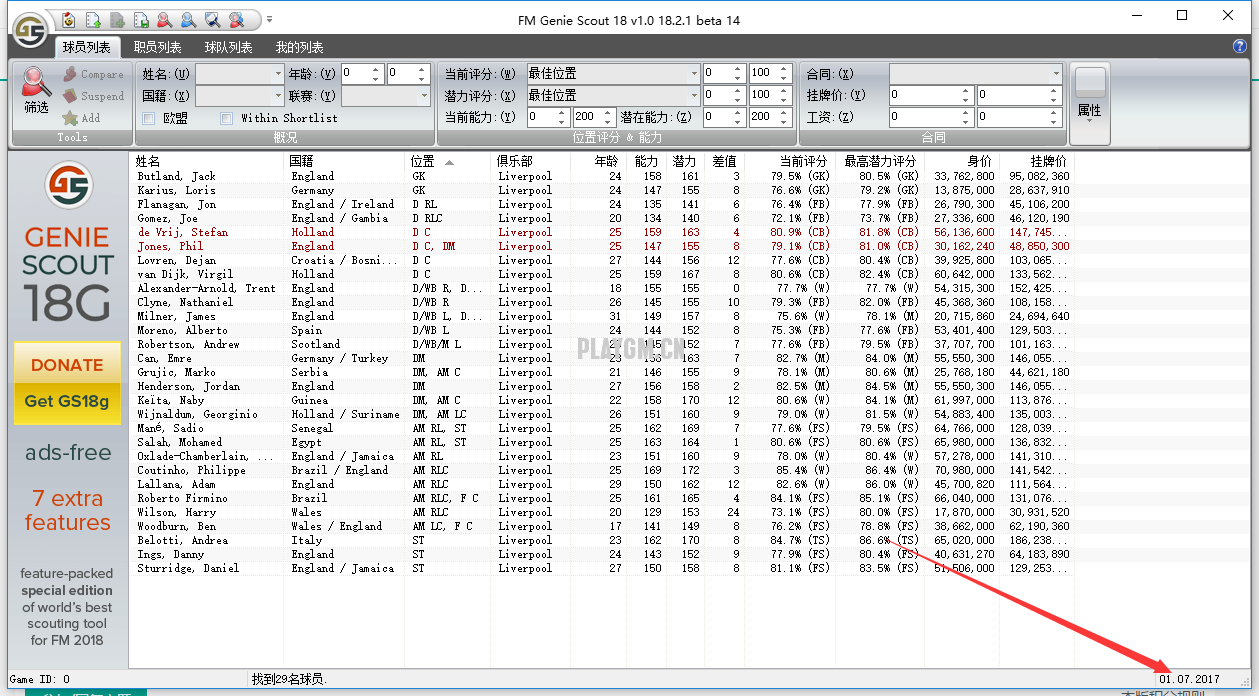
Task: Click the Compare tool
Action: click(93, 74)
